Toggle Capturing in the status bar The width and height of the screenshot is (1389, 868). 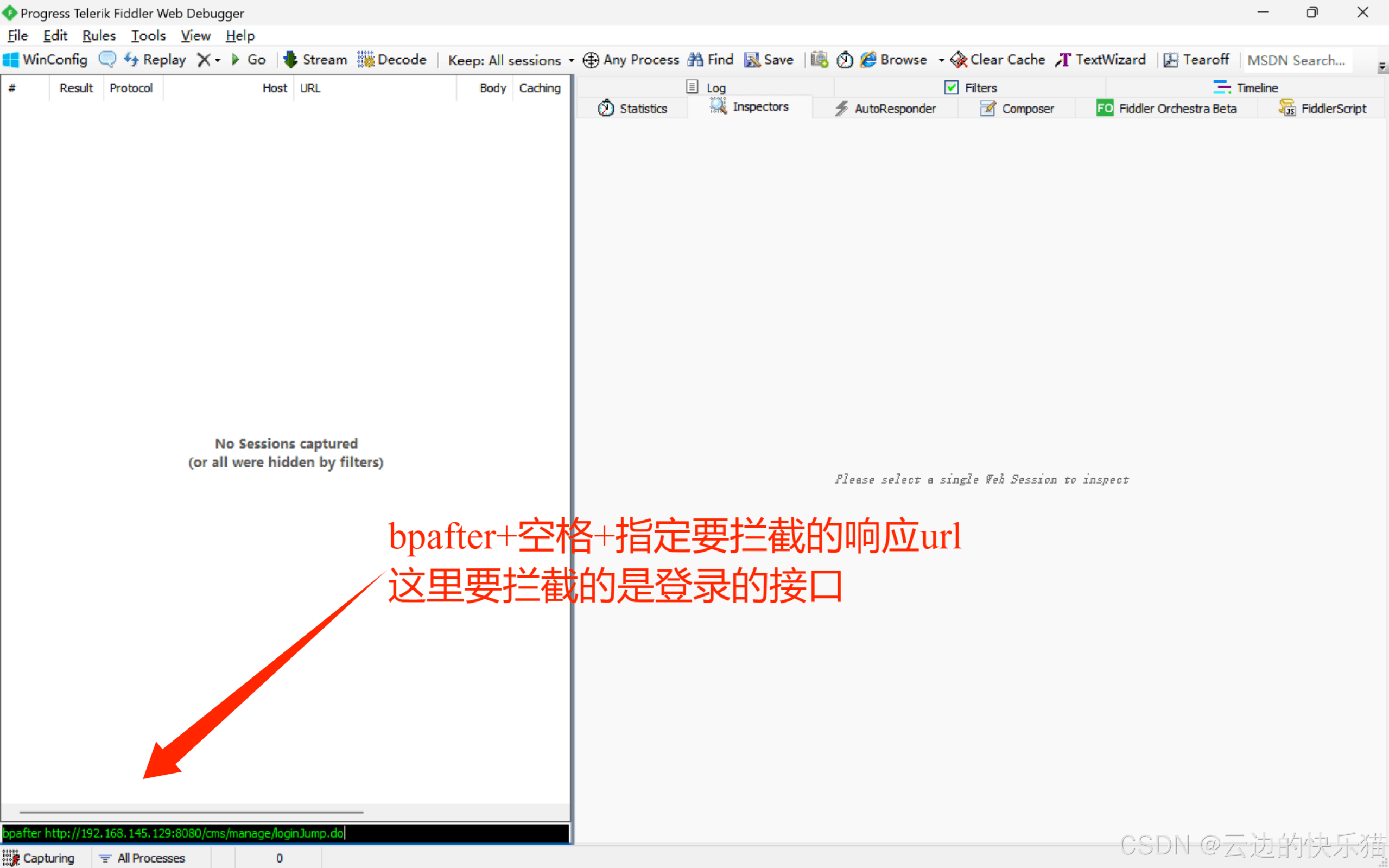pyautogui.click(x=39, y=858)
